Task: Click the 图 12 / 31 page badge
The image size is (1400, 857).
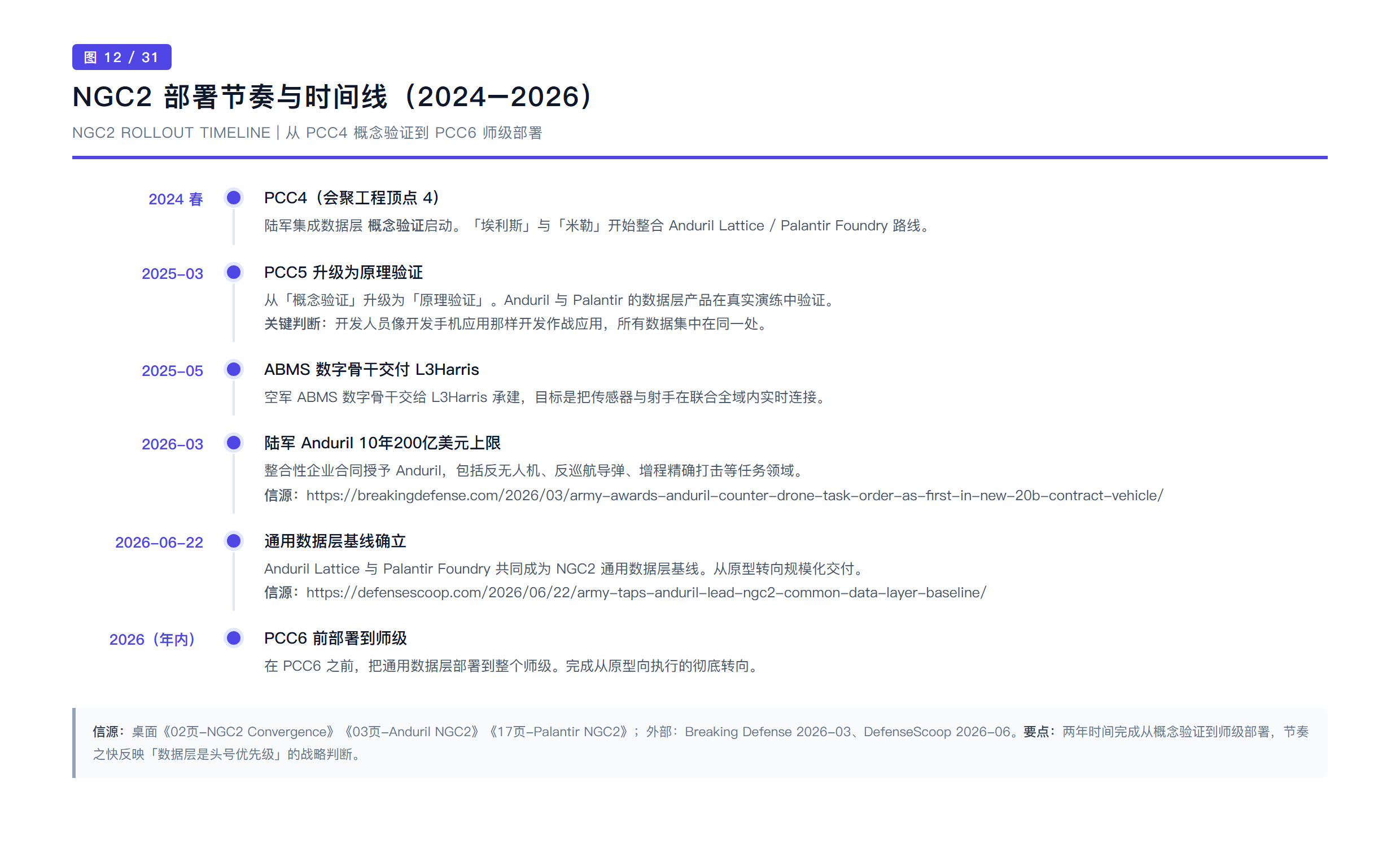Action: pos(121,57)
